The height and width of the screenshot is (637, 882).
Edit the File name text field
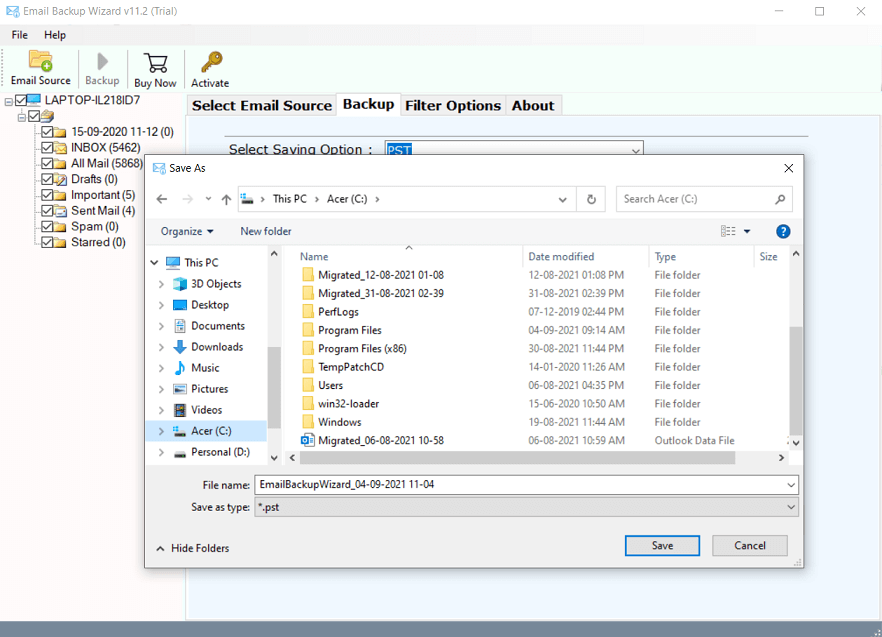519,485
